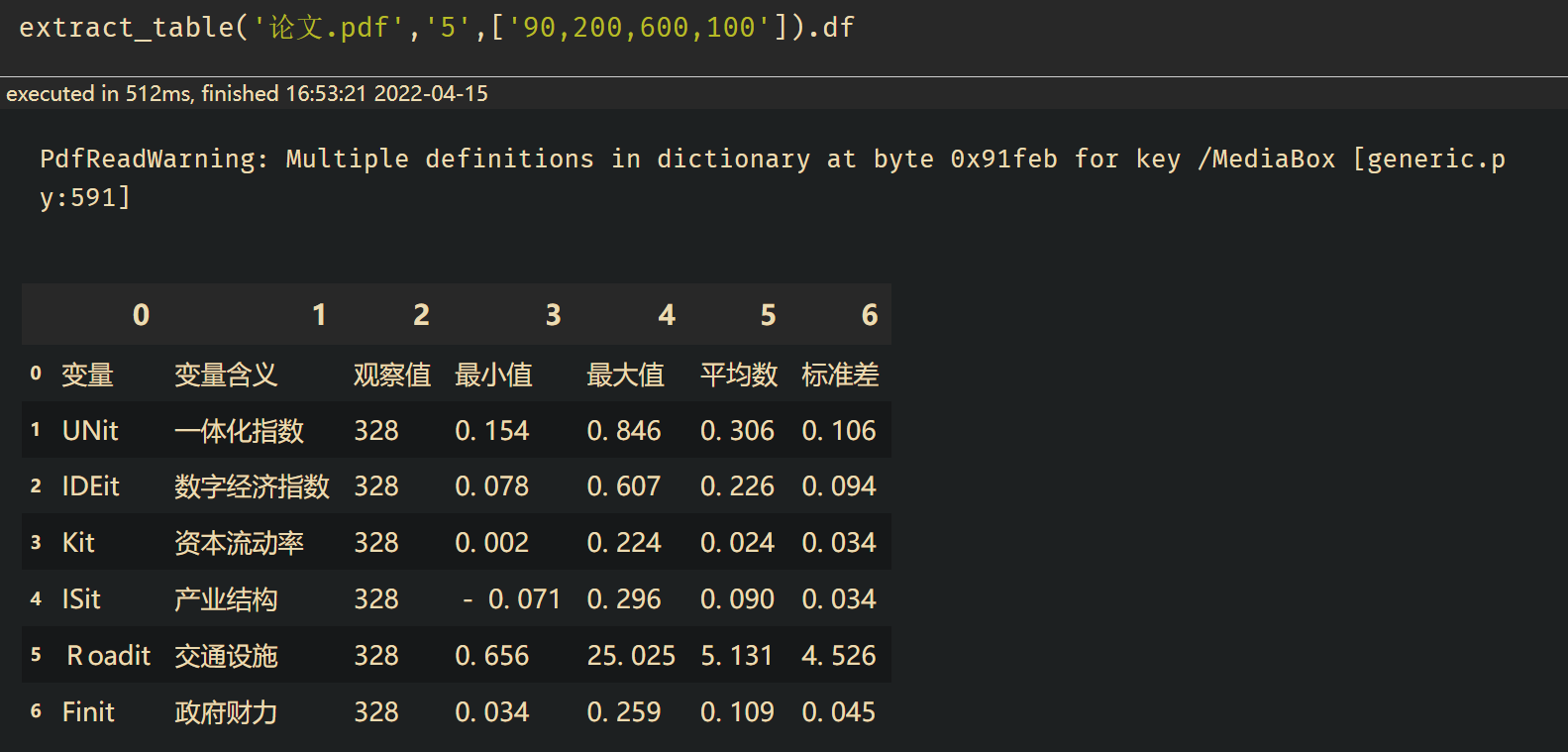This screenshot has height=752, width=1568.
Task: Click the 0. 226 cell
Action: click(x=737, y=486)
